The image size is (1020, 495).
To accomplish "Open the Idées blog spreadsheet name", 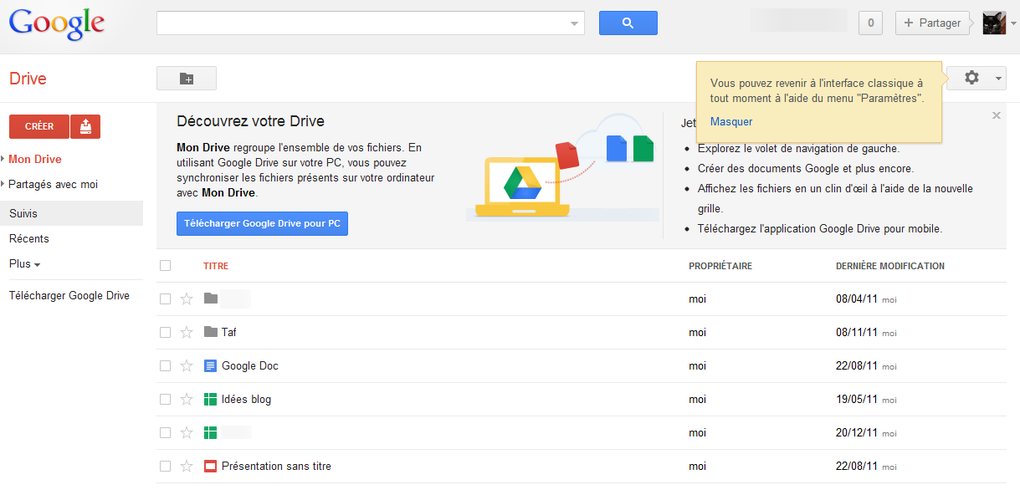I will (x=246, y=399).
